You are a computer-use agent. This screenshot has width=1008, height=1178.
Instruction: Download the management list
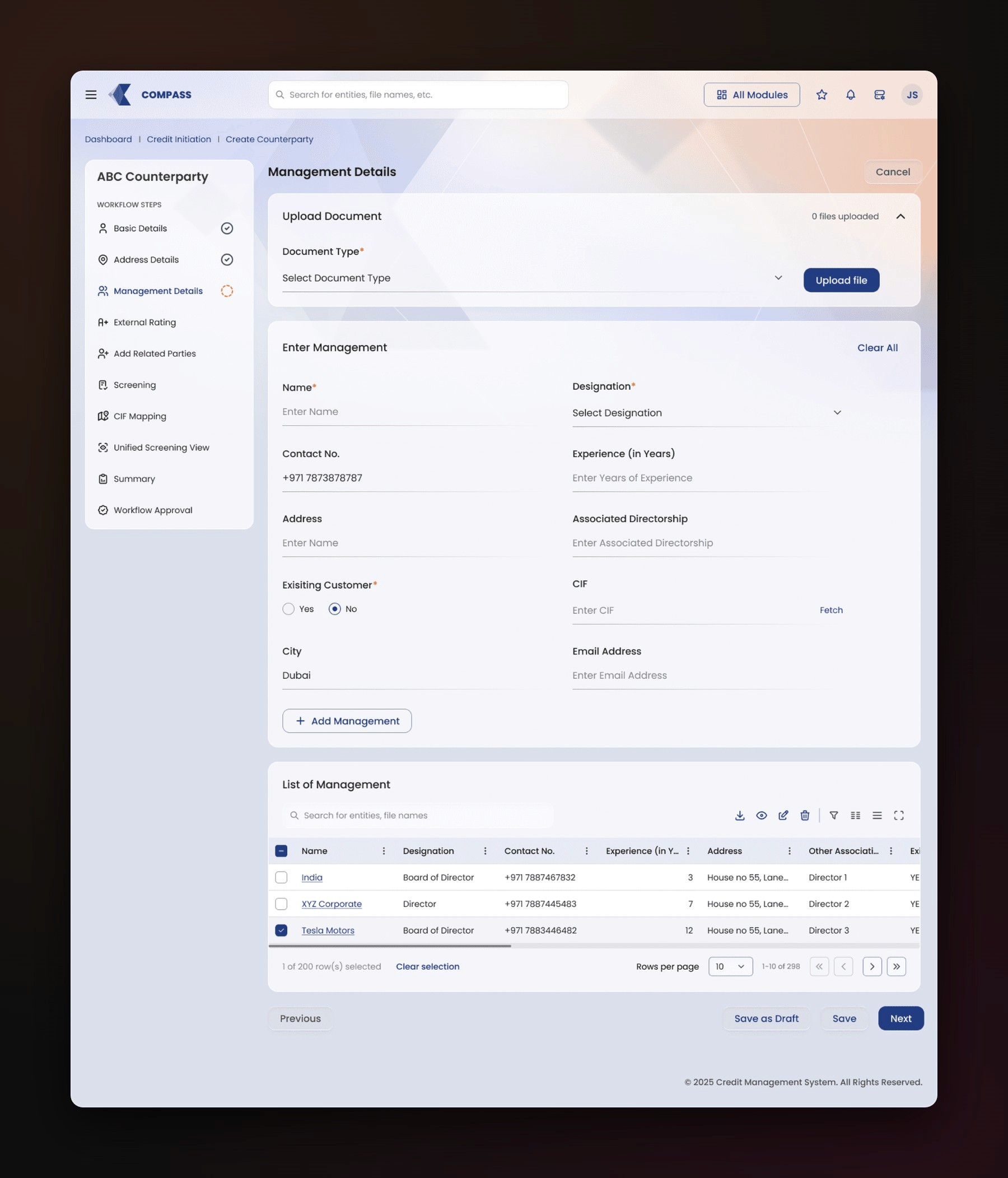[x=740, y=815]
